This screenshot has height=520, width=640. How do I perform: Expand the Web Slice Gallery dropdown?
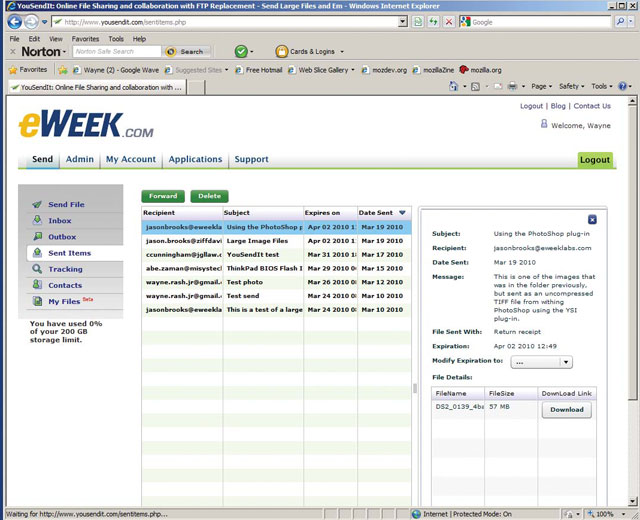click(353, 70)
